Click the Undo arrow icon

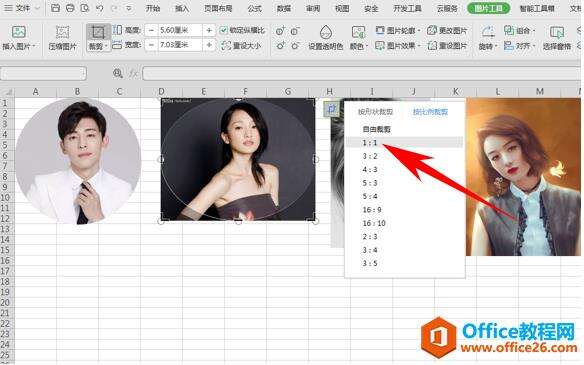[x=99, y=8]
